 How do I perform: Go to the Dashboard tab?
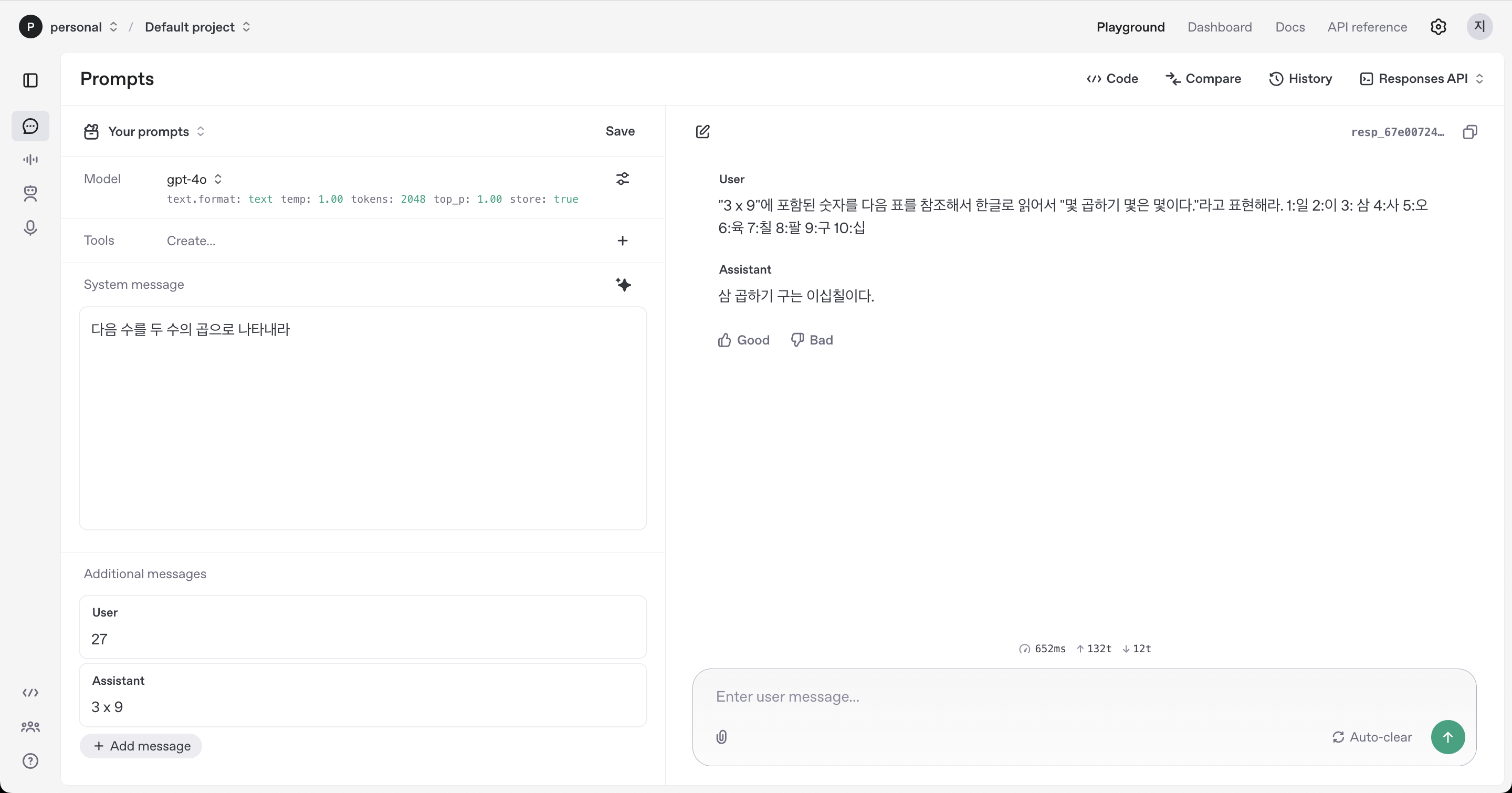[1219, 27]
